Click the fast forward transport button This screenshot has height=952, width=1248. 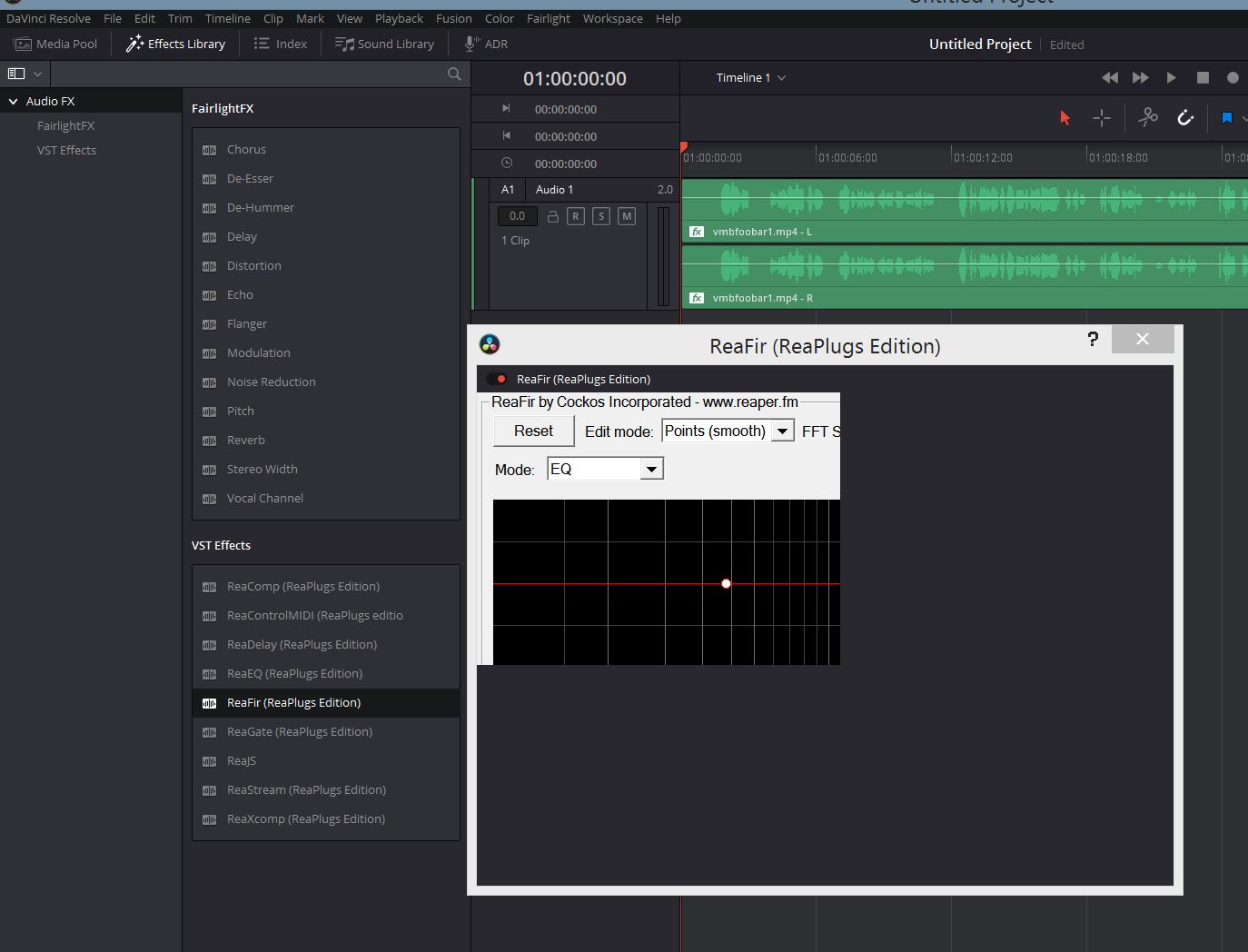[x=1141, y=78]
